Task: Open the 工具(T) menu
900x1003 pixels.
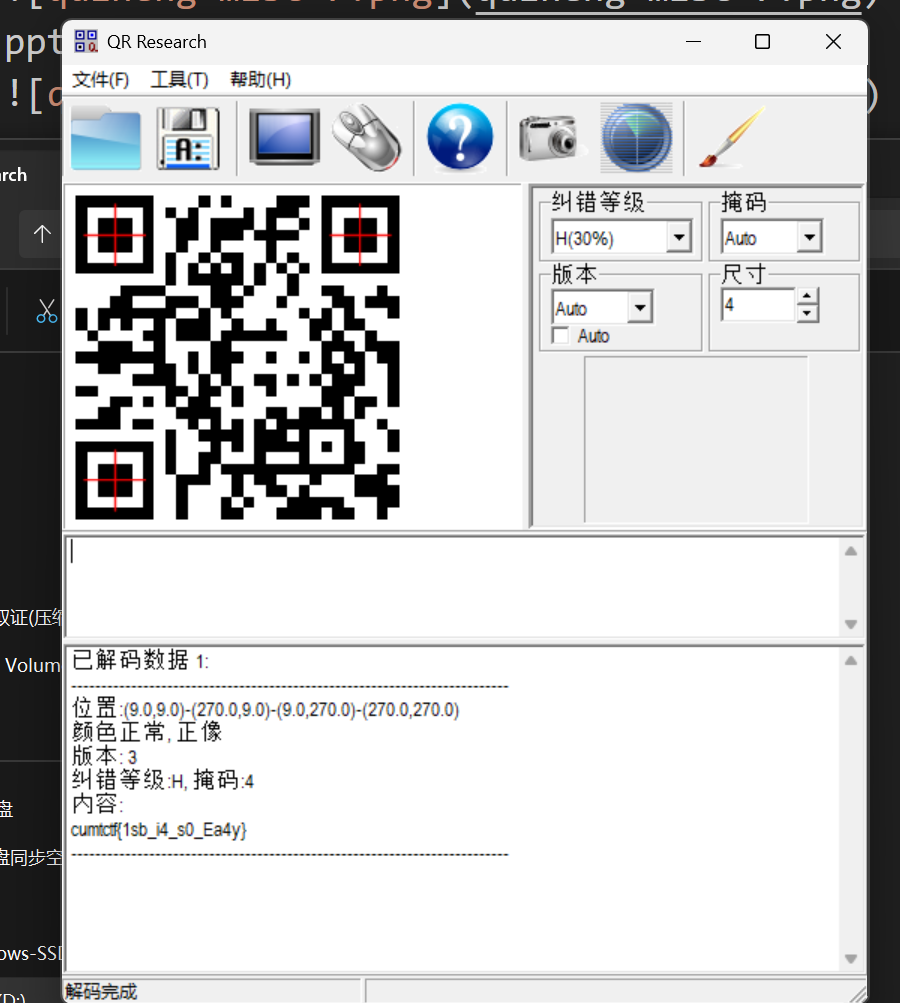Action: point(179,79)
